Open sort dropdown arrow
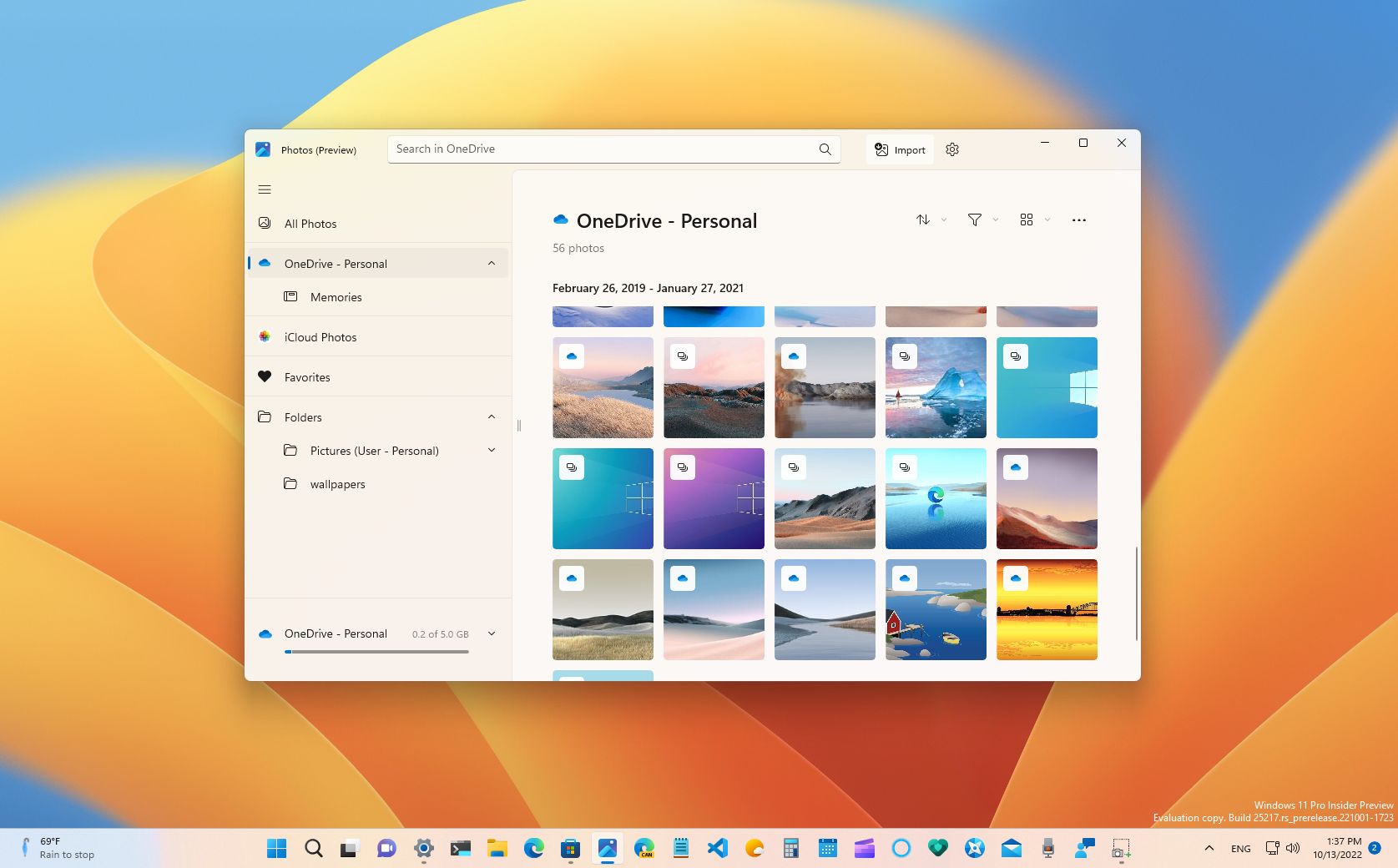 (x=944, y=220)
